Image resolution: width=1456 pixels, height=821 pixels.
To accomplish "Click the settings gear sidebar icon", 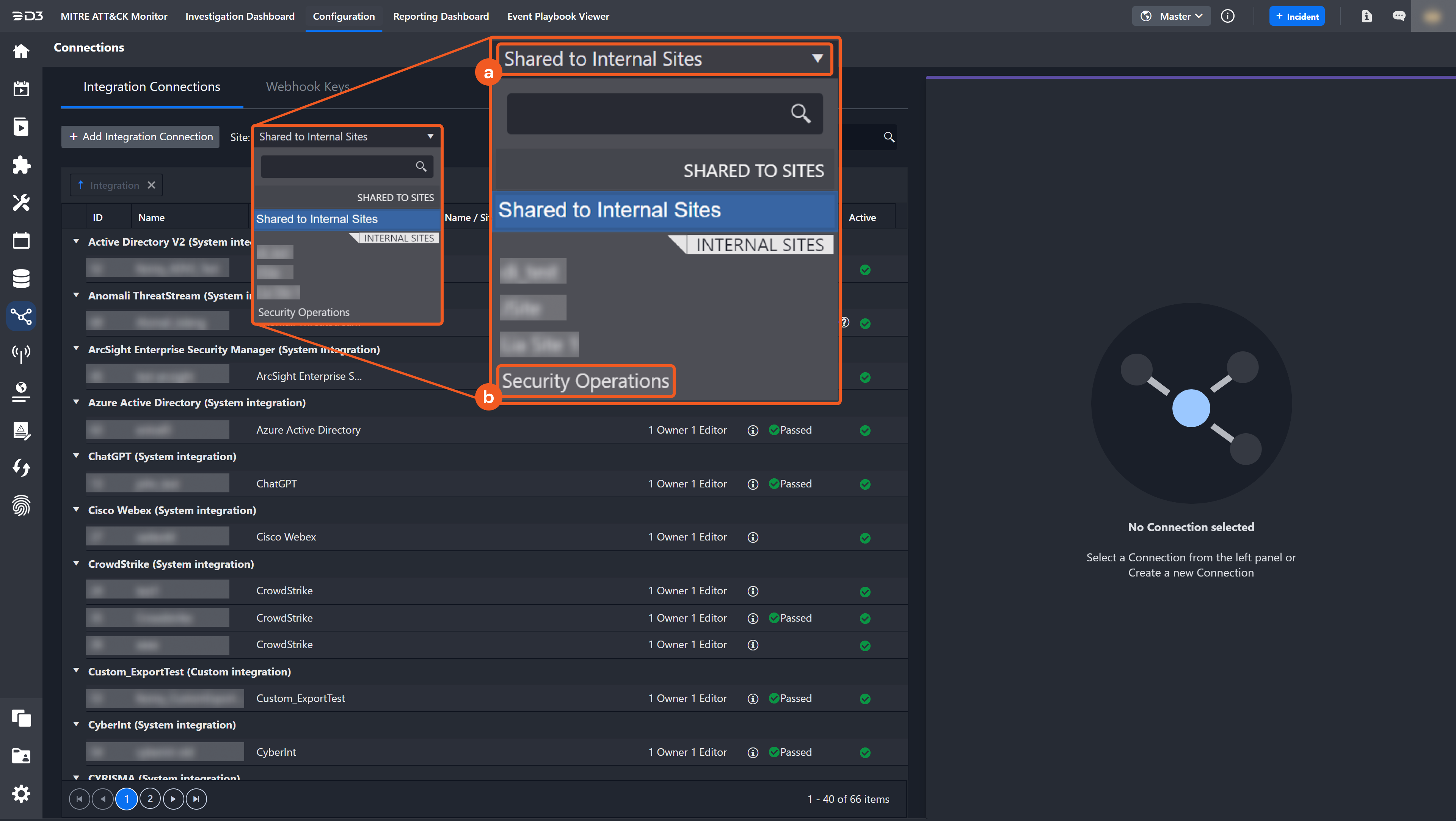I will pyautogui.click(x=21, y=793).
